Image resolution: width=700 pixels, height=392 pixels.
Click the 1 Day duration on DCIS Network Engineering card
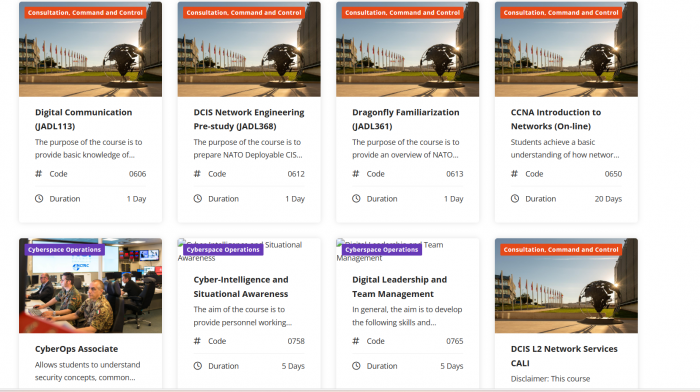pyautogui.click(x=295, y=199)
